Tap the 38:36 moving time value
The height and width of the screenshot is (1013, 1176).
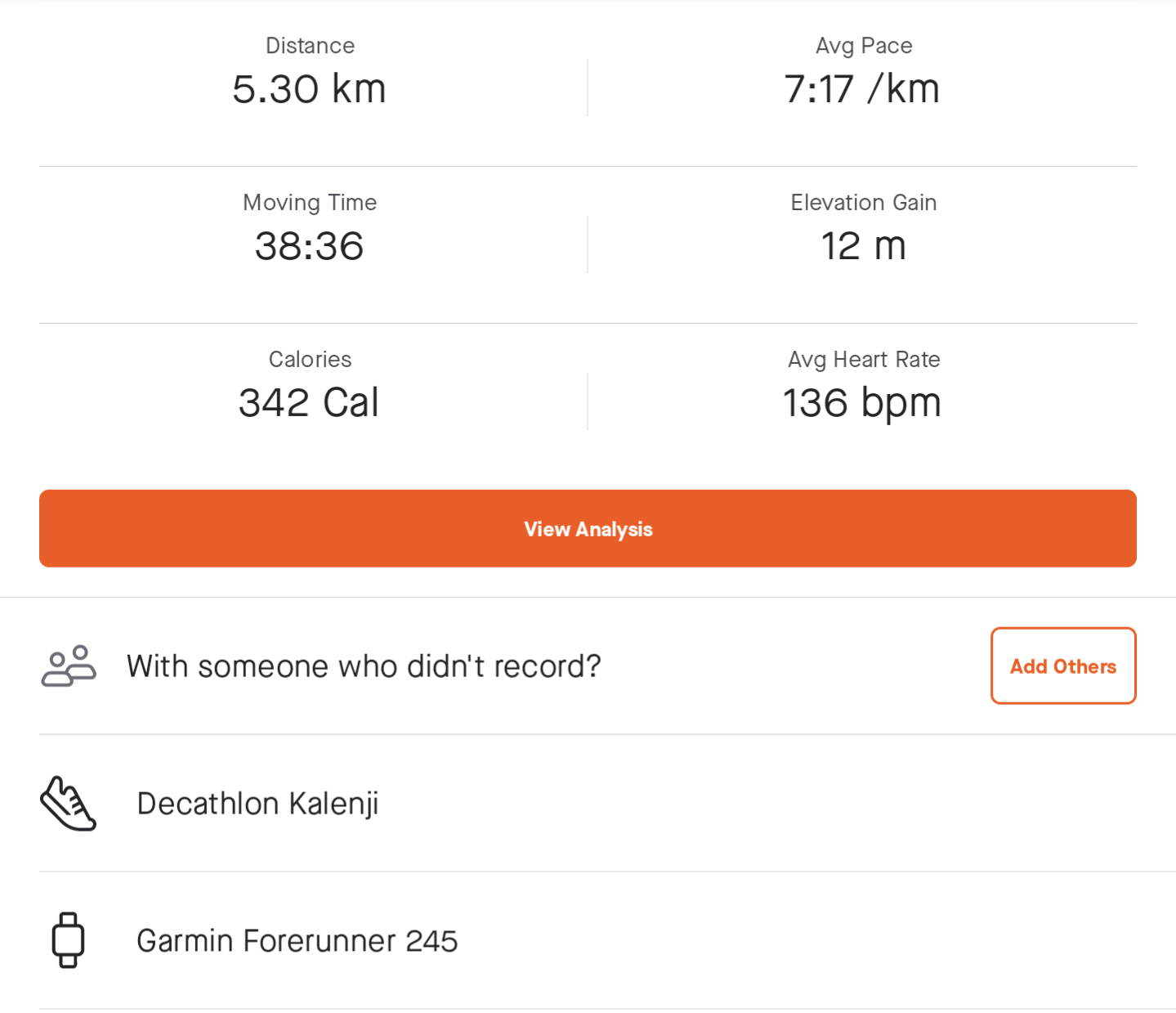(309, 245)
